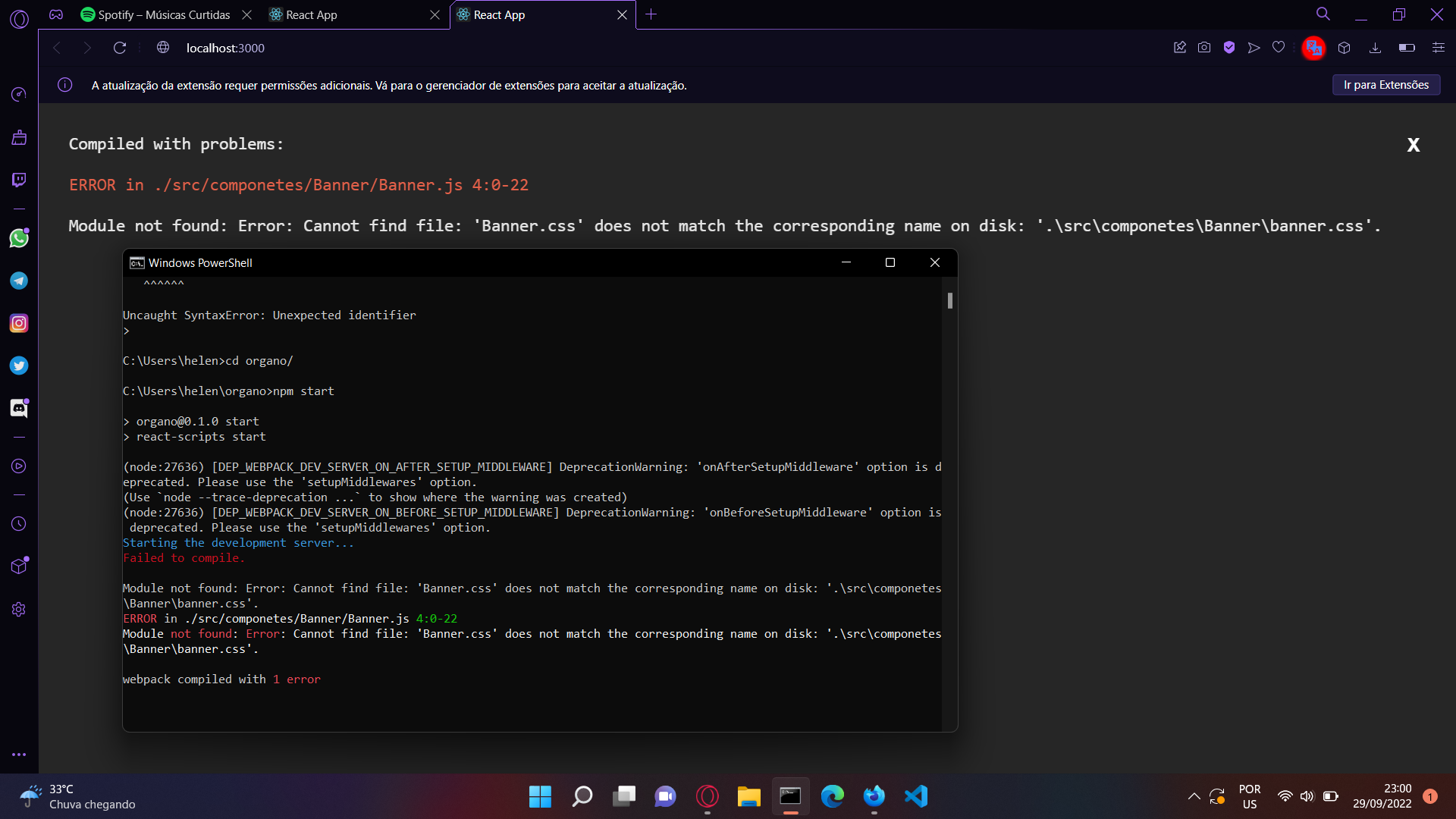Open the extensions cube icon in toolbar

click(x=1345, y=48)
